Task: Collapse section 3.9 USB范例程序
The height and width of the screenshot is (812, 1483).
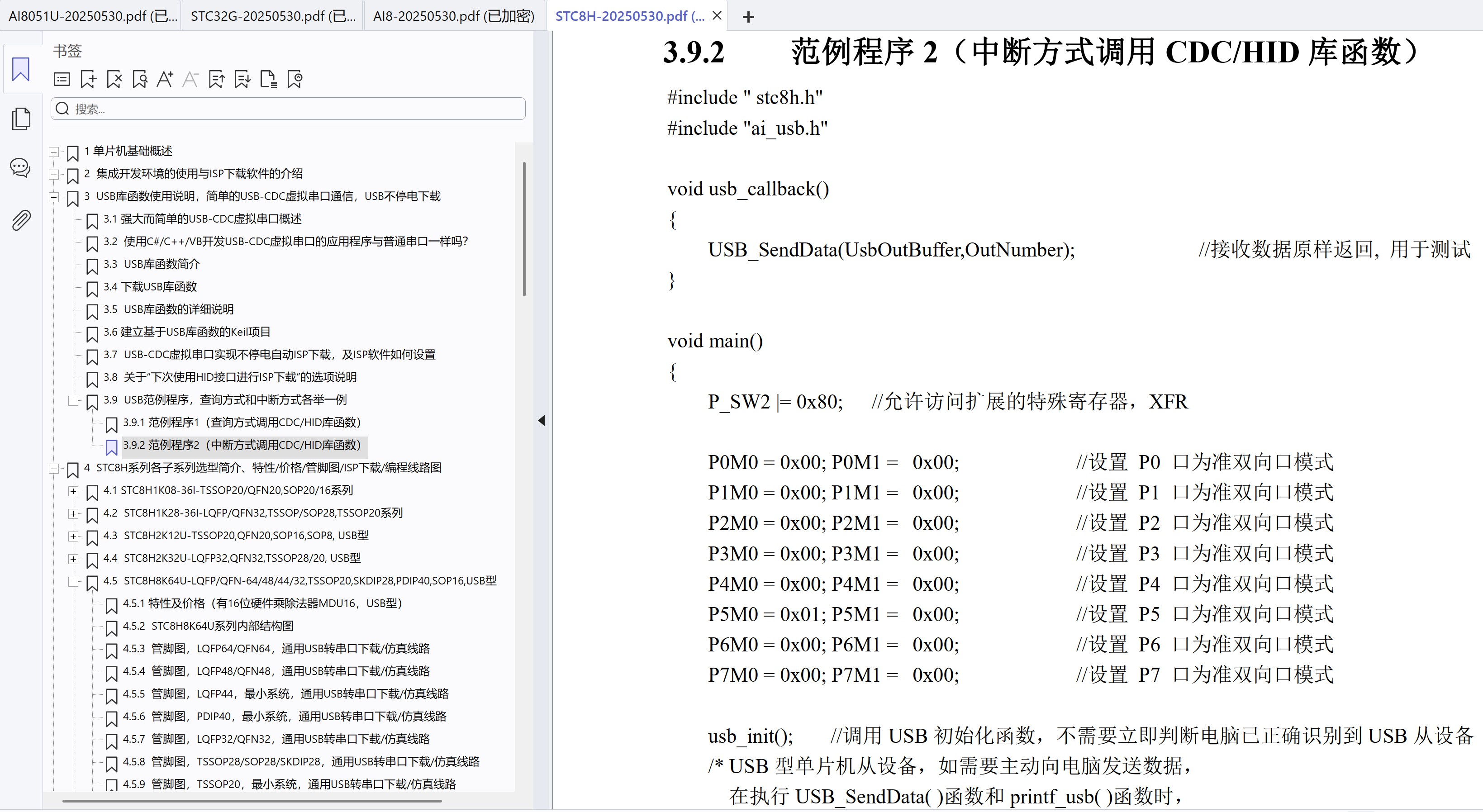Action: point(73,400)
